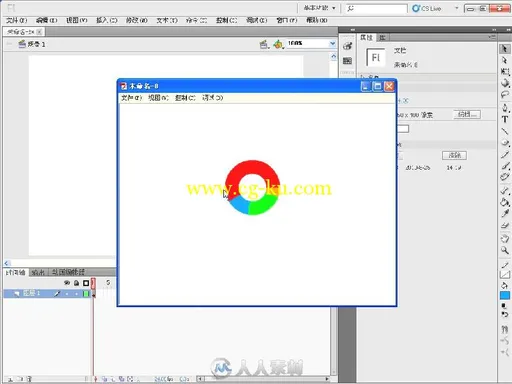Click the stage color swatch in Properties
This screenshot has width=512, height=384.
403,129
